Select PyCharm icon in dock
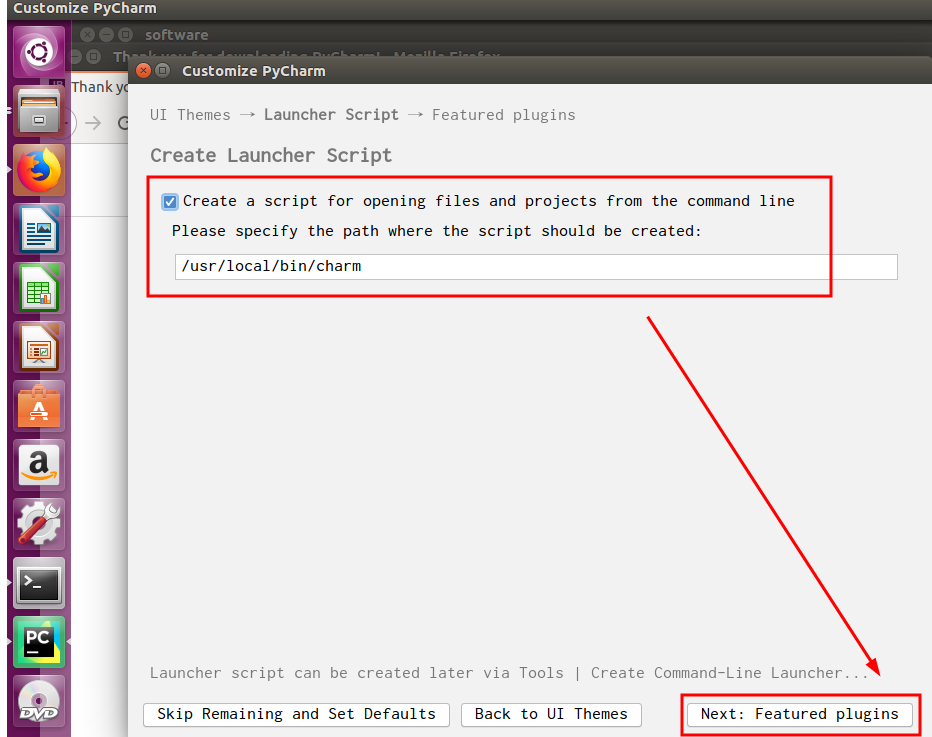This screenshot has height=737, width=932. pos(39,642)
